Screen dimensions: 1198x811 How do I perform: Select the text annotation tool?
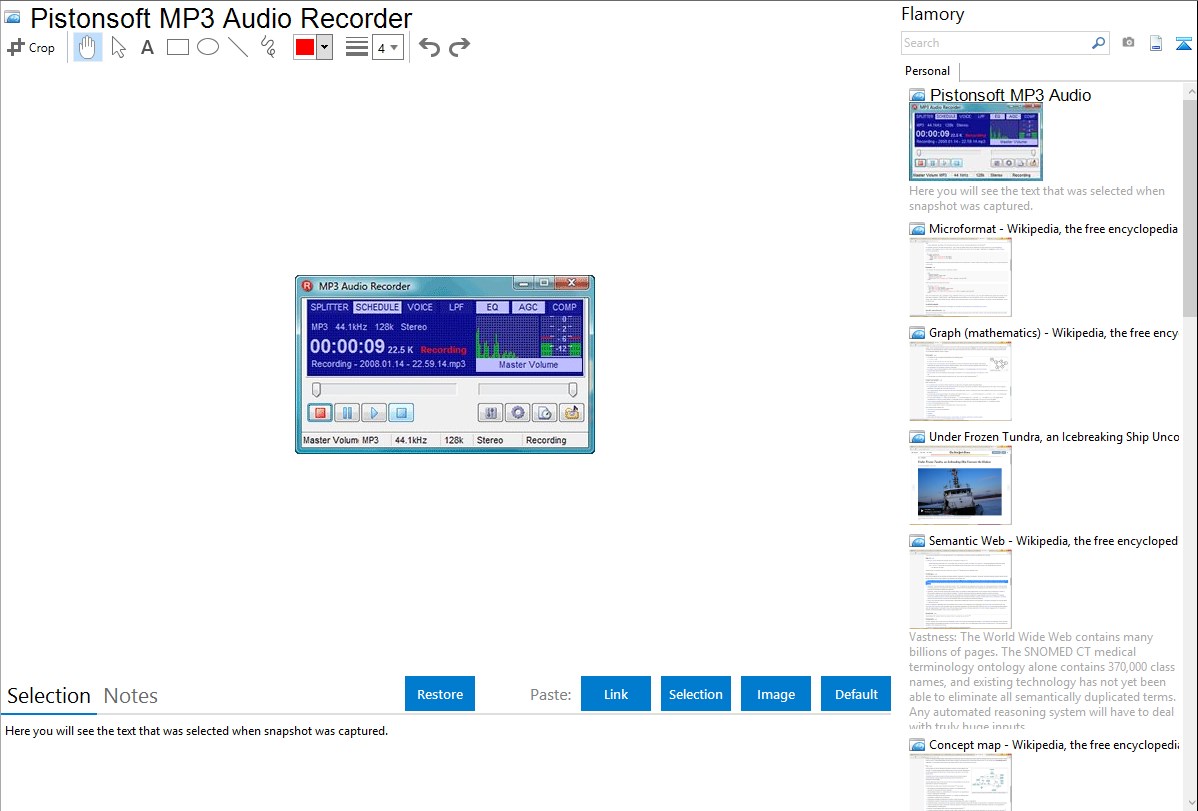click(147, 47)
